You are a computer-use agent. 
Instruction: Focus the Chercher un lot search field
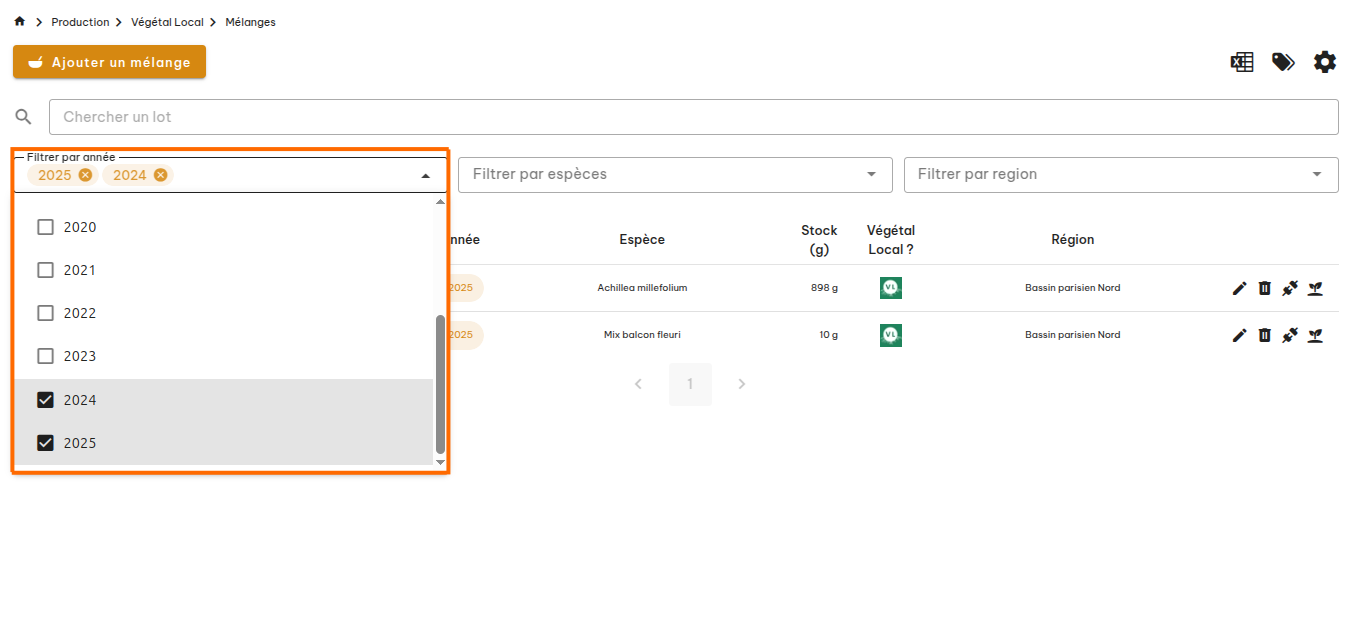coord(693,117)
